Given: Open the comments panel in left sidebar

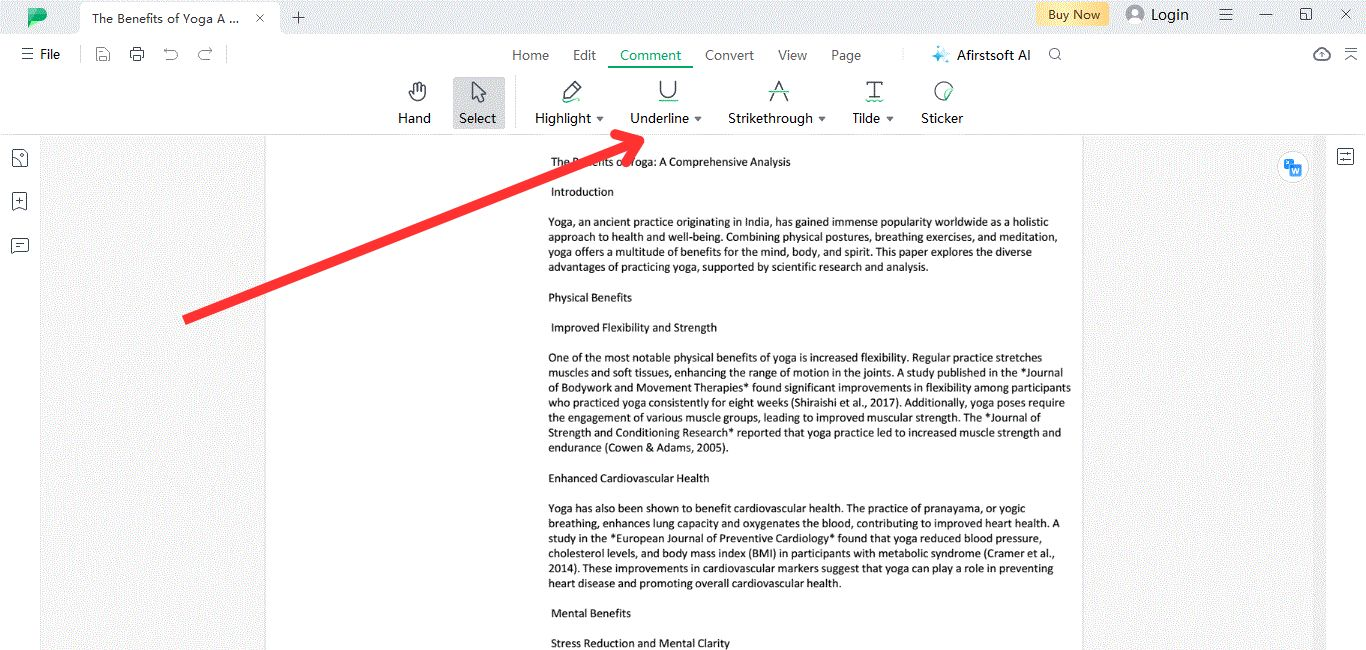Looking at the screenshot, I should pyautogui.click(x=19, y=245).
